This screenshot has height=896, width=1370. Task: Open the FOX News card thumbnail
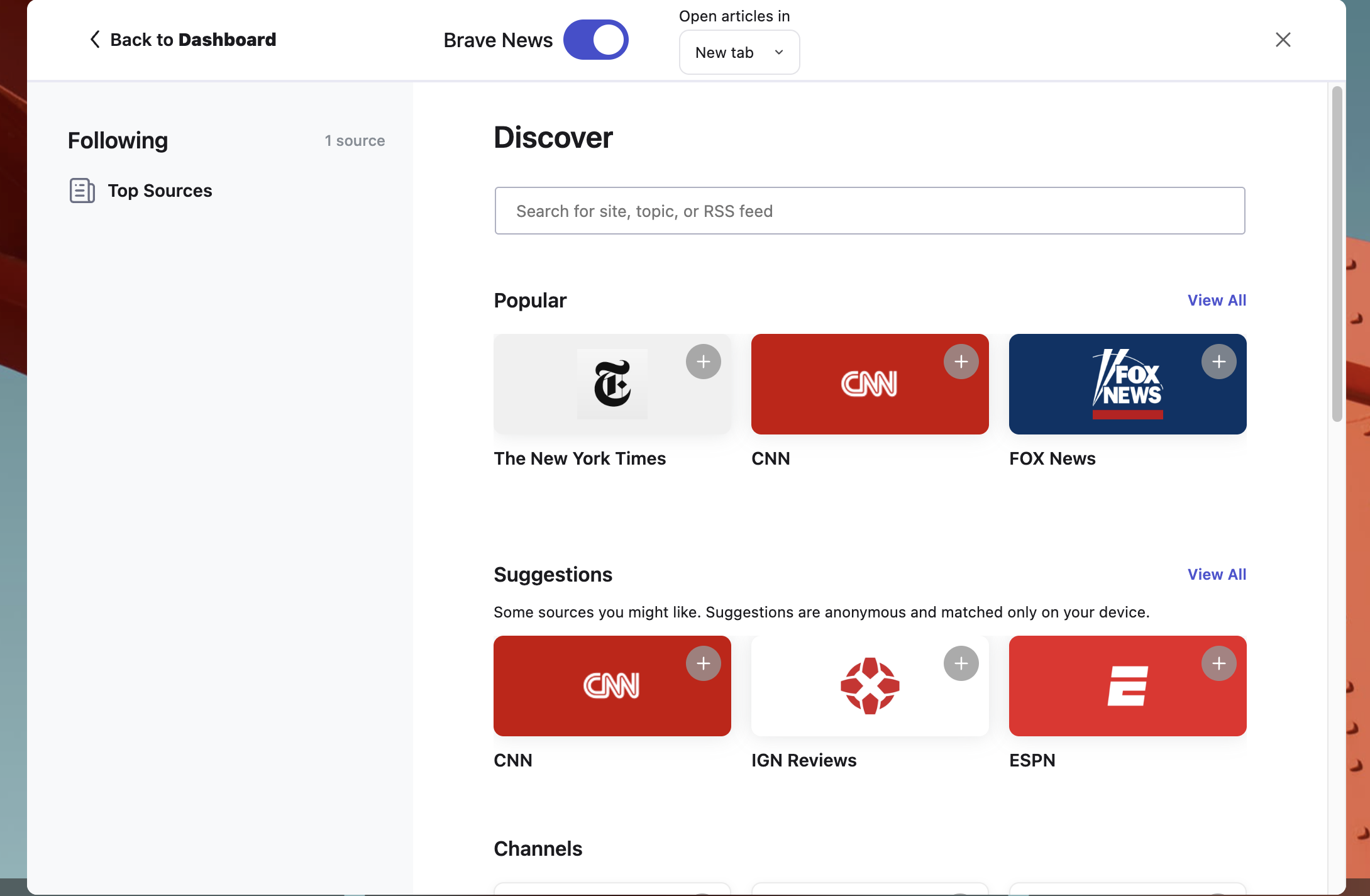click(1127, 384)
